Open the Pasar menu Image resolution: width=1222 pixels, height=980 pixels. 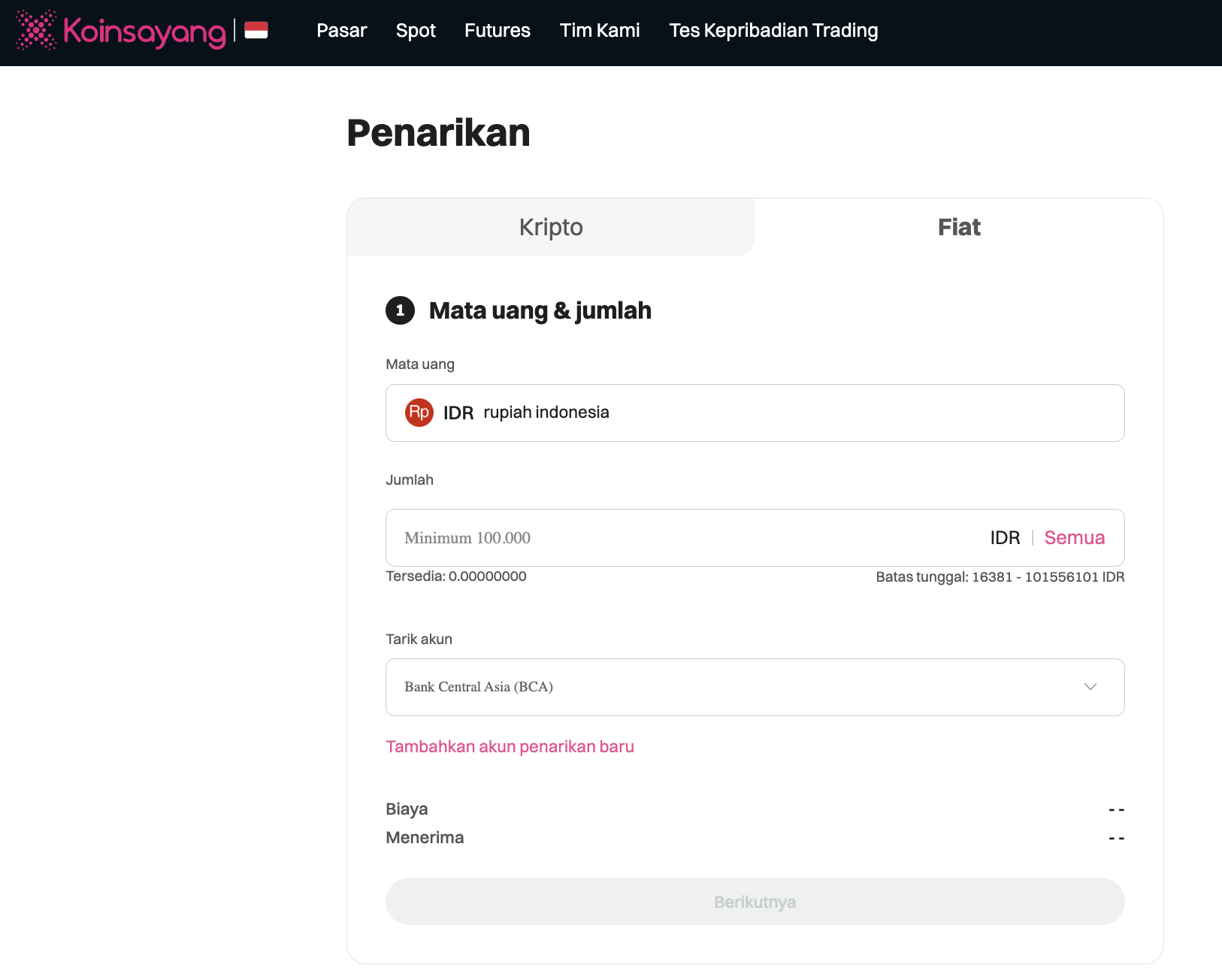click(341, 31)
